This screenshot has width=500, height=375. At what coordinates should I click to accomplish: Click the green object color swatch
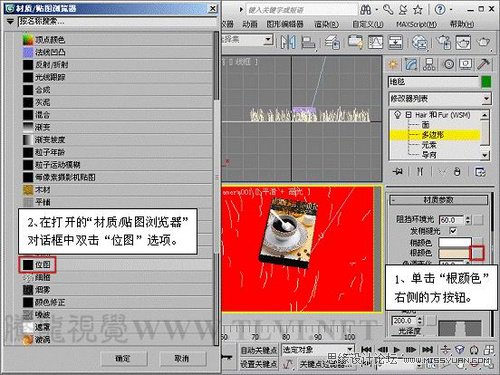click(x=486, y=82)
